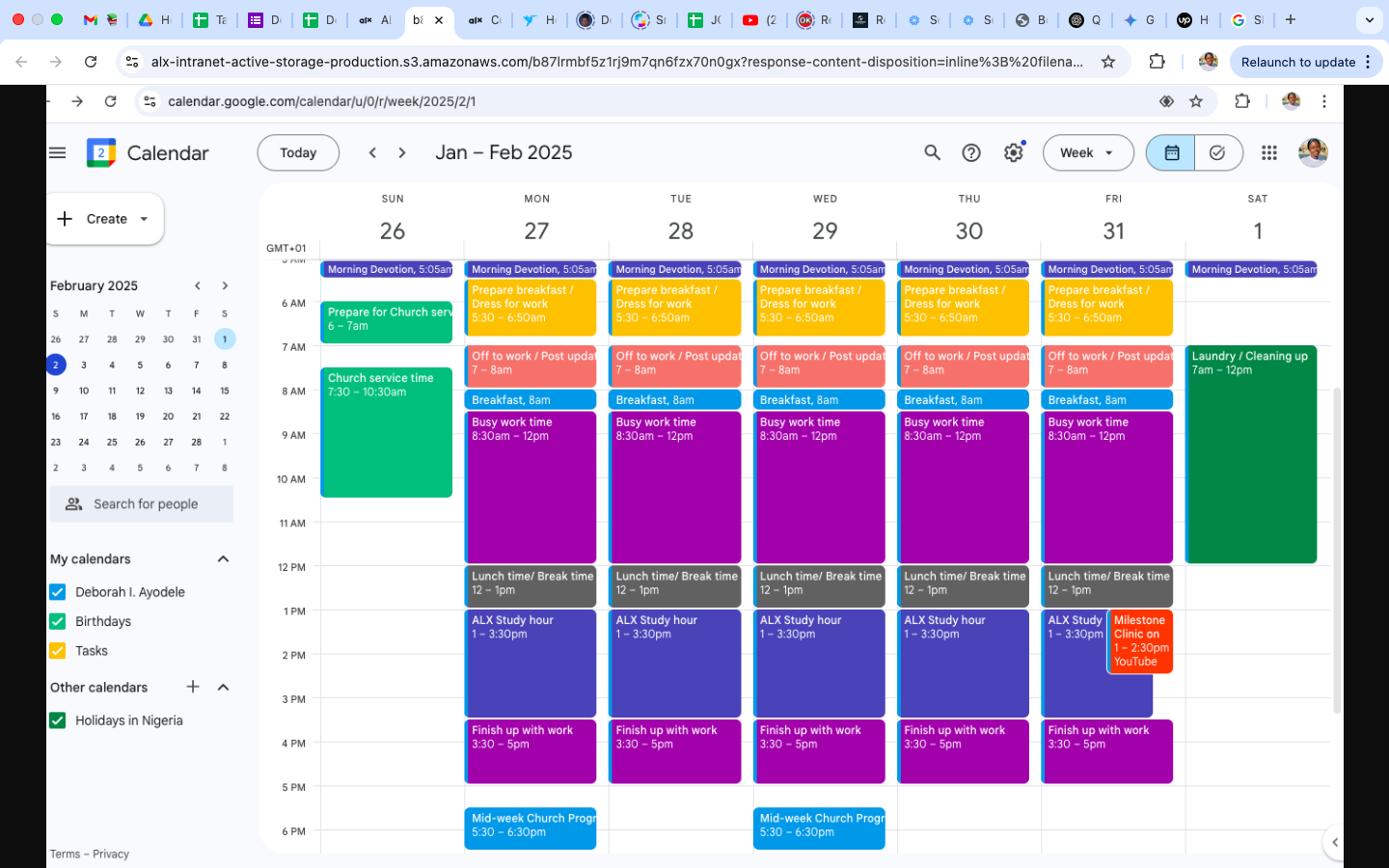Open the Google apps grid

(x=1269, y=152)
